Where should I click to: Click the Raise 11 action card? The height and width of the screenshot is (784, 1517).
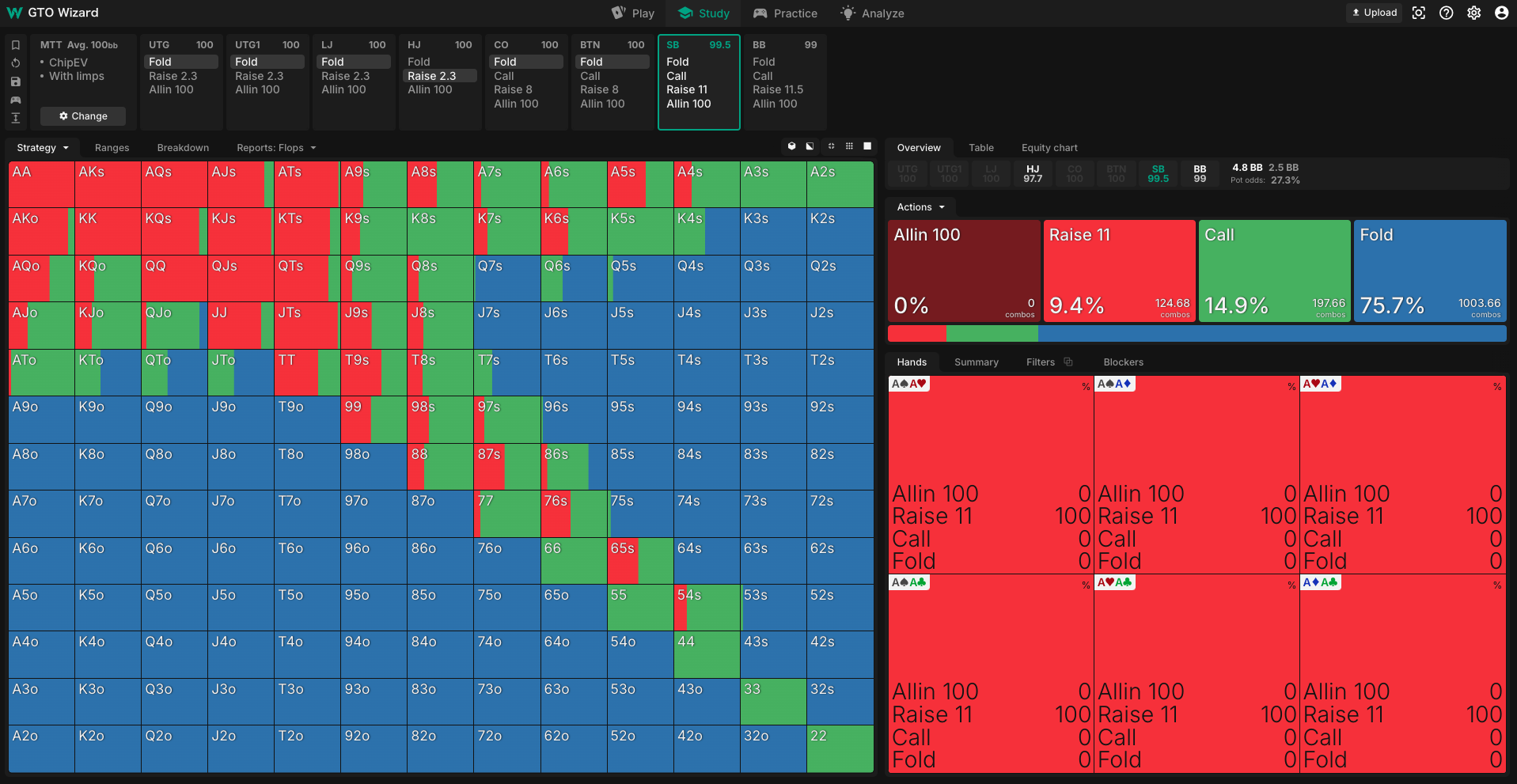(1119, 271)
